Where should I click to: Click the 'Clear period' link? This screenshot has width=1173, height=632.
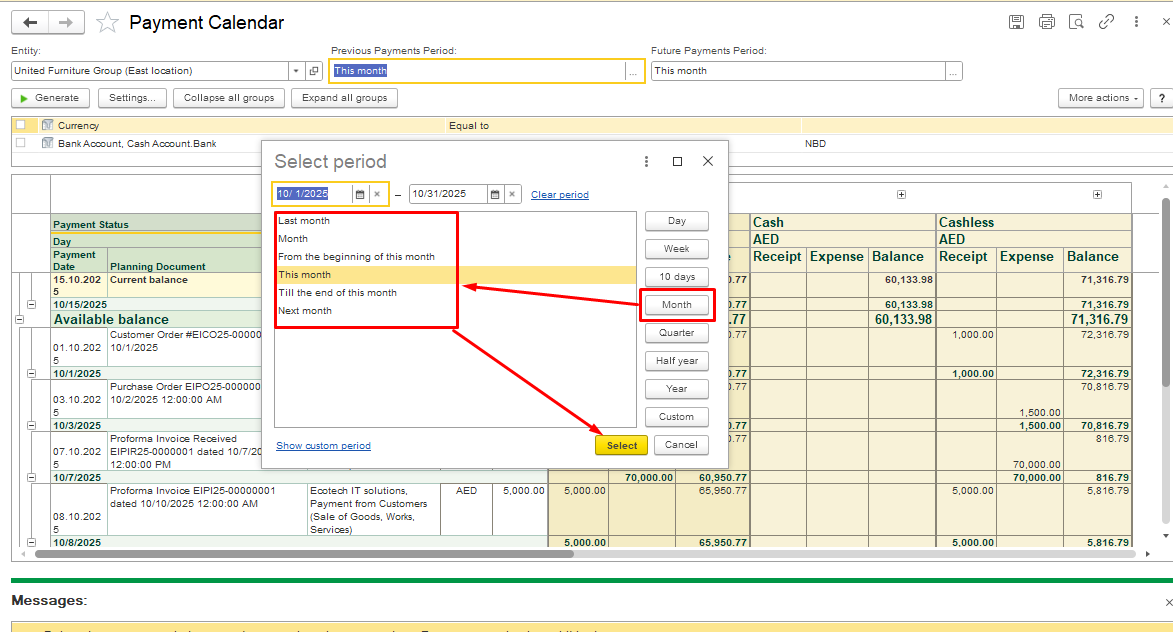tap(559, 195)
